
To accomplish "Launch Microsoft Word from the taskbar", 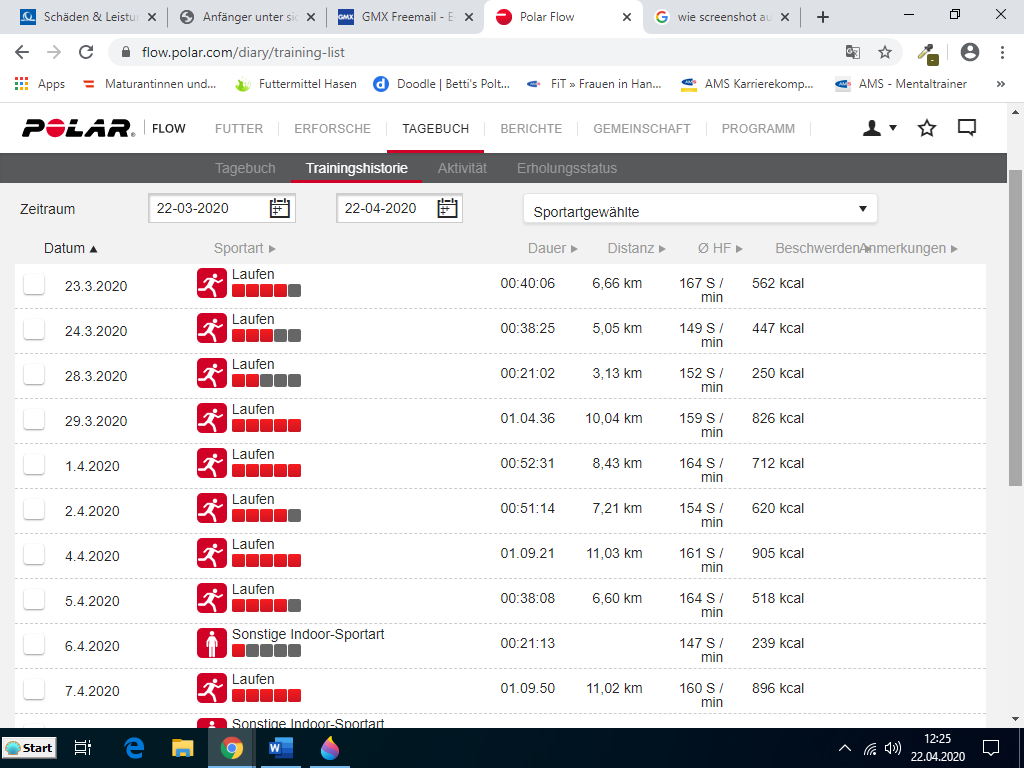I will (279, 747).
